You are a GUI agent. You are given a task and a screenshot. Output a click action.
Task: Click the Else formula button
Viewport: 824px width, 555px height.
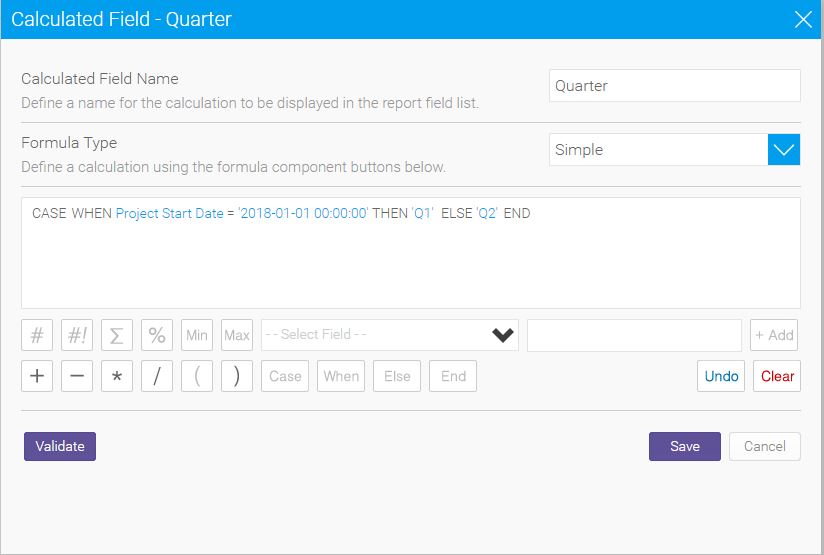click(x=397, y=376)
